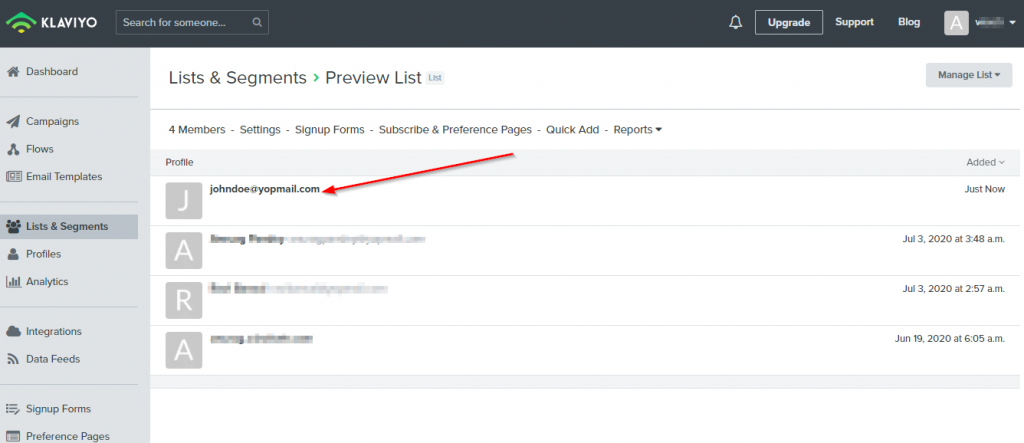
Task: Open Dashboard via home icon
Action: click(x=12, y=72)
